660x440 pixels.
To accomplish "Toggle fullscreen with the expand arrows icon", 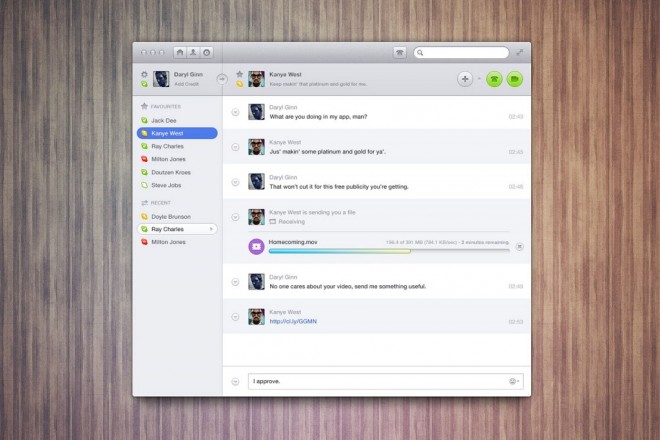I will [520, 52].
